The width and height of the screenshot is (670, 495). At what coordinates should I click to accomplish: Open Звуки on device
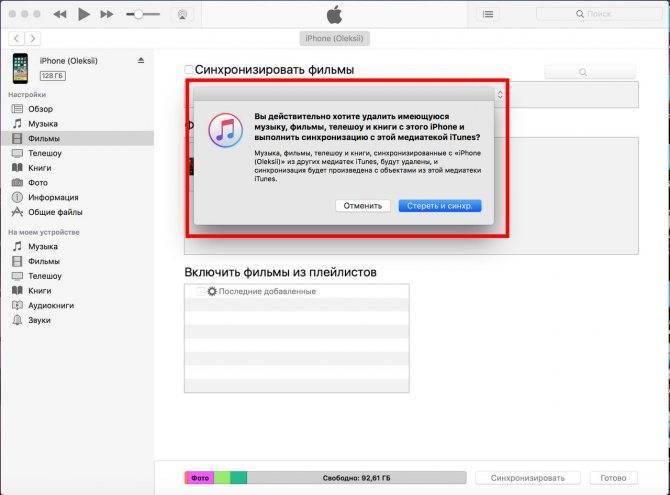(x=39, y=320)
